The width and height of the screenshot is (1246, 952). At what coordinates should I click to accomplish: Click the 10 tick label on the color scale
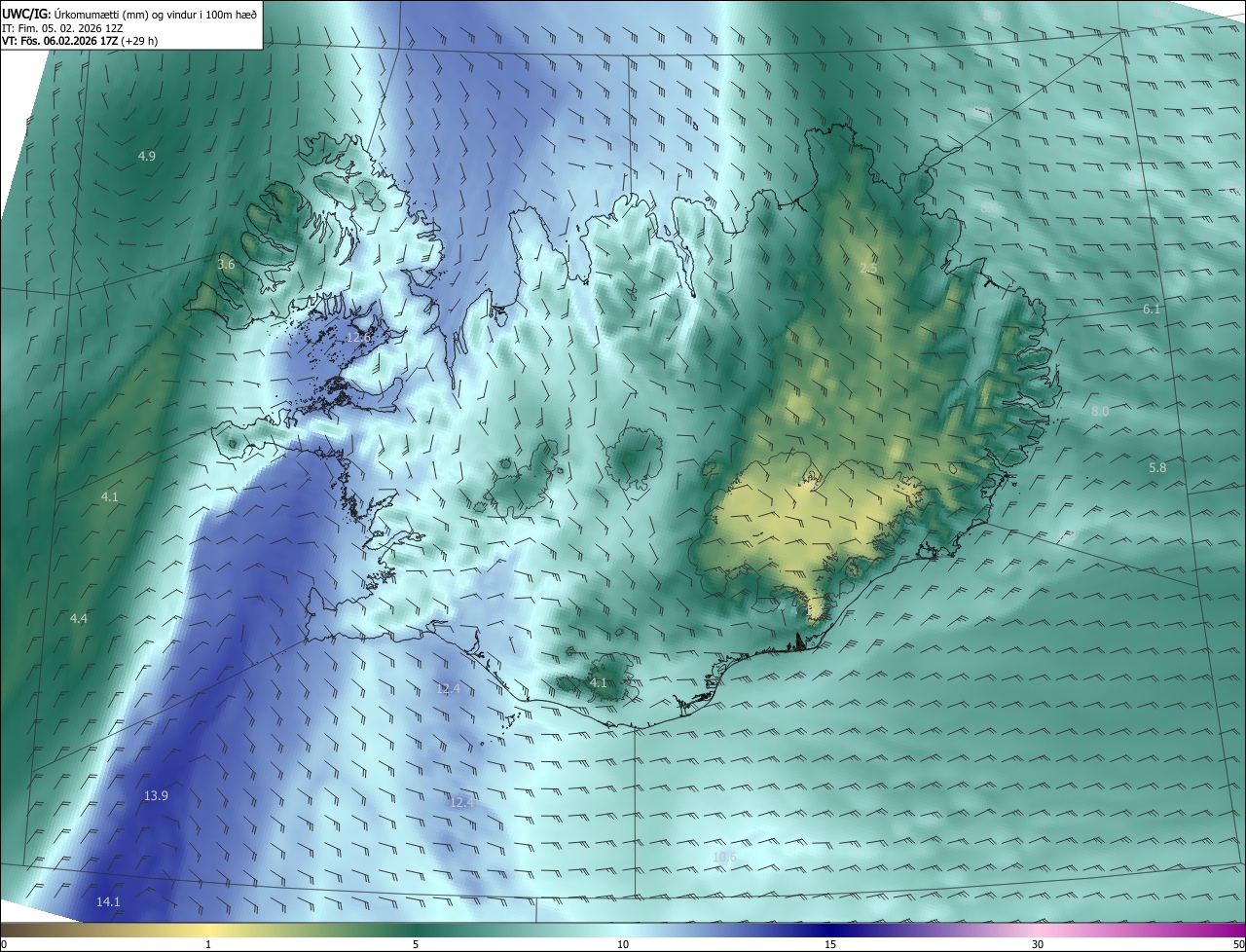[x=623, y=944]
